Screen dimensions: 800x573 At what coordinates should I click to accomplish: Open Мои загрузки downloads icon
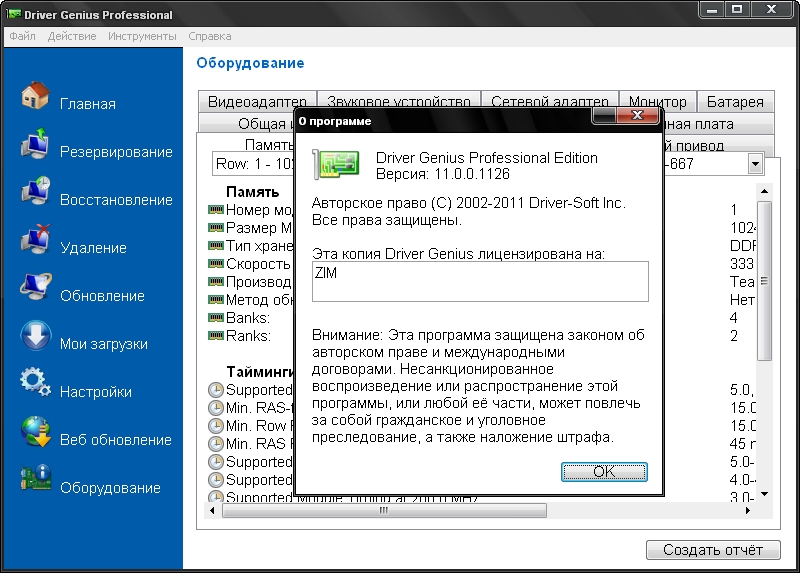pyautogui.click(x=35, y=335)
